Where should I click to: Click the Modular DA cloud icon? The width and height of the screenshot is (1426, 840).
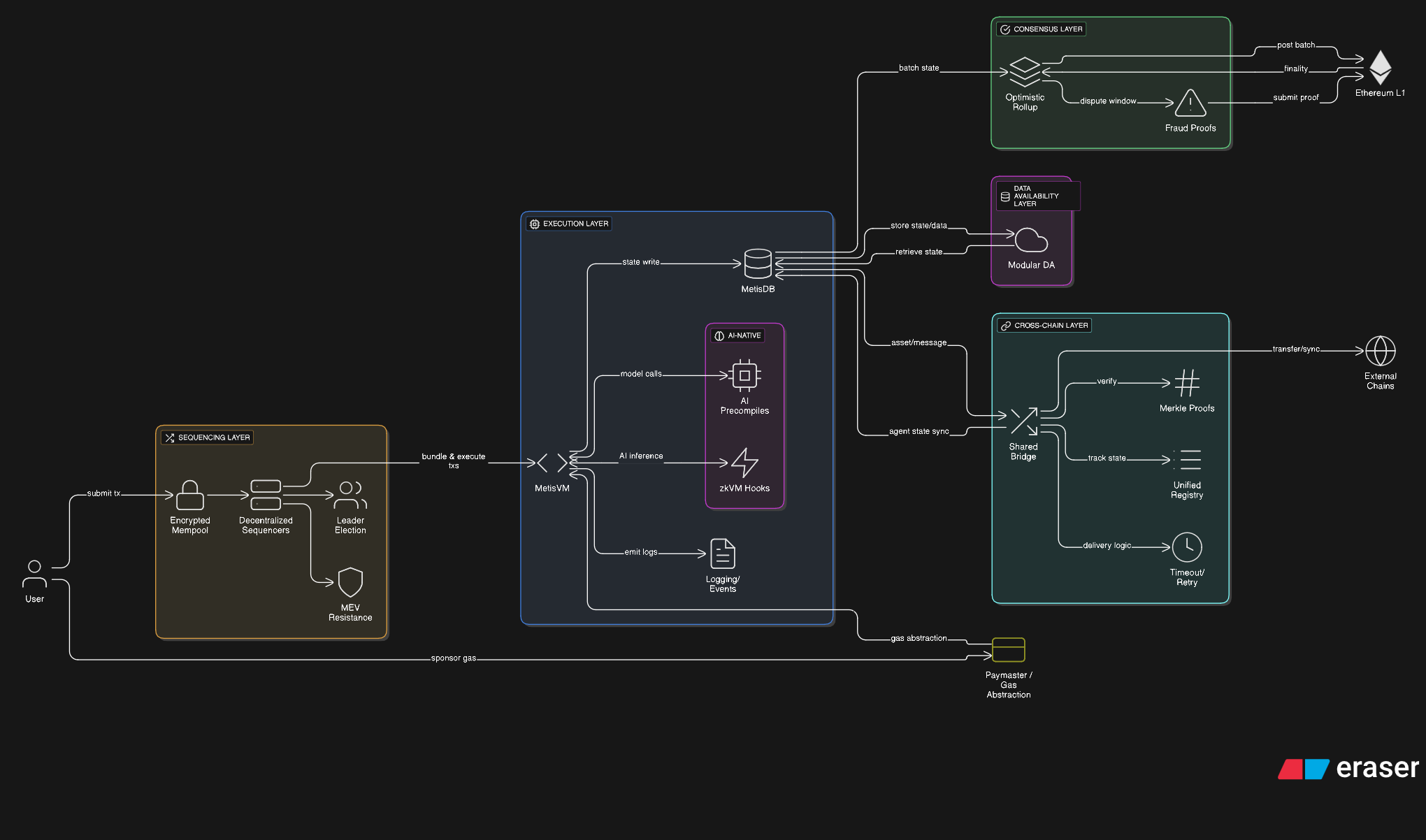1031,240
